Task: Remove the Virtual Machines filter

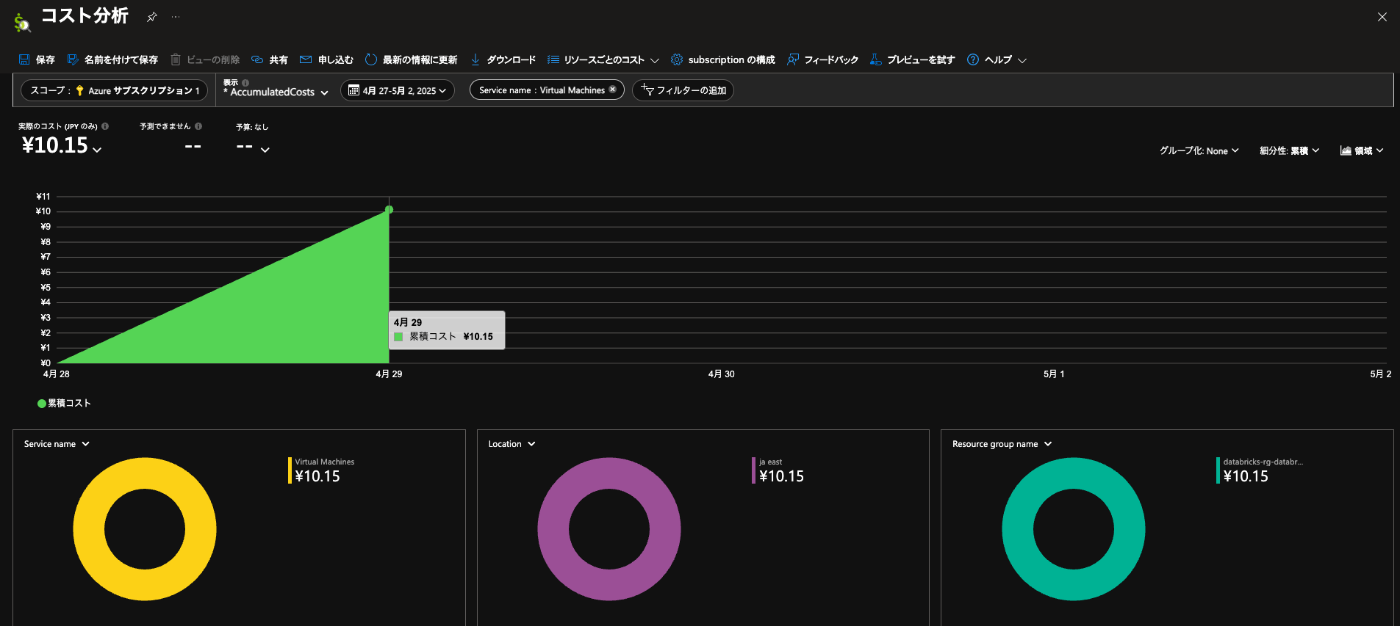Action: tap(612, 90)
